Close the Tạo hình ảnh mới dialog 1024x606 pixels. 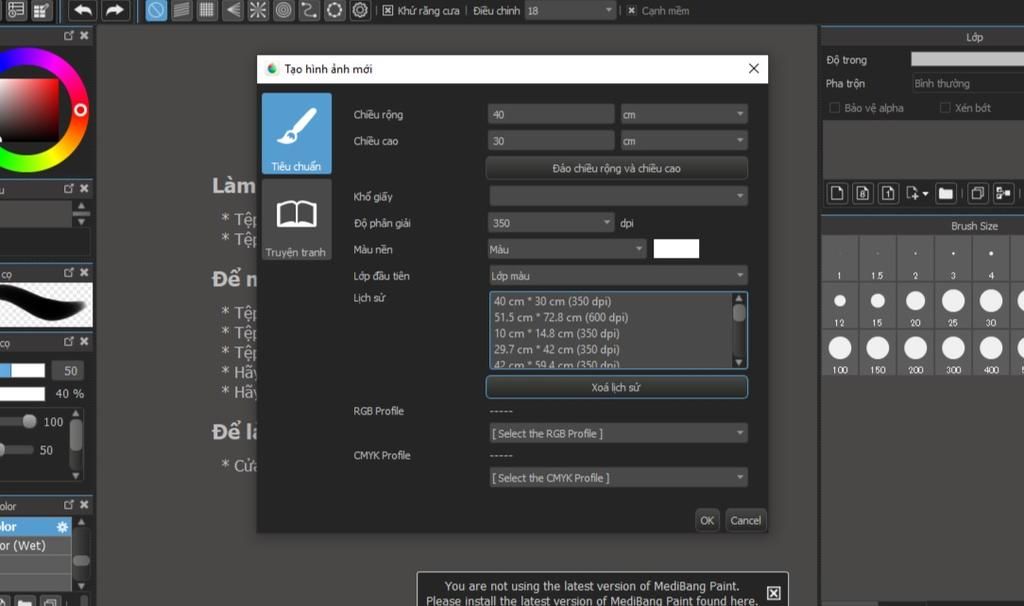pos(754,69)
